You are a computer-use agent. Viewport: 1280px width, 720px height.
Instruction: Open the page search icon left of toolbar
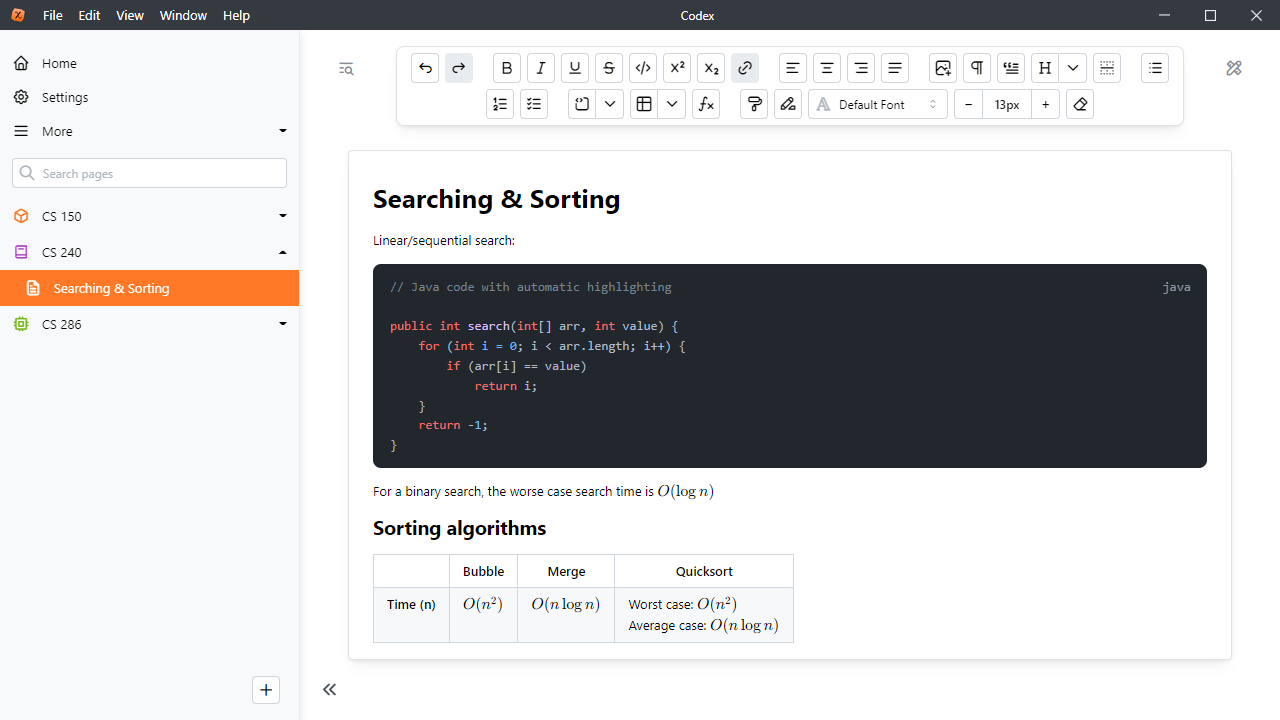click(346, 69)
